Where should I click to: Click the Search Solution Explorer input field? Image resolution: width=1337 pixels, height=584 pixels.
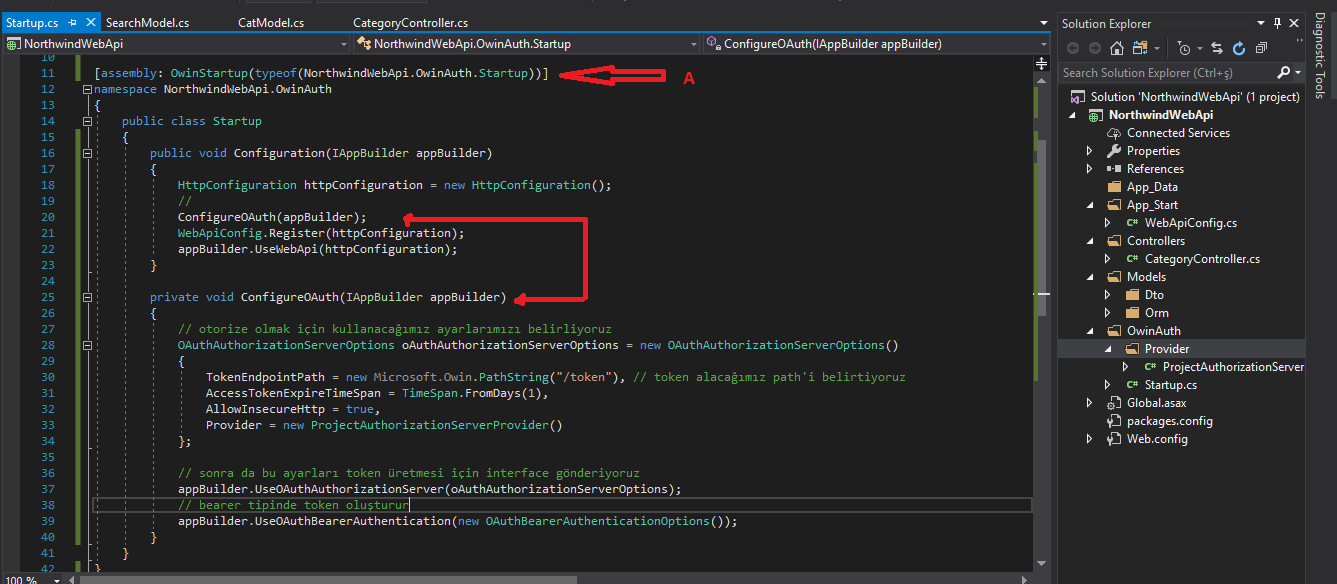1165,73
